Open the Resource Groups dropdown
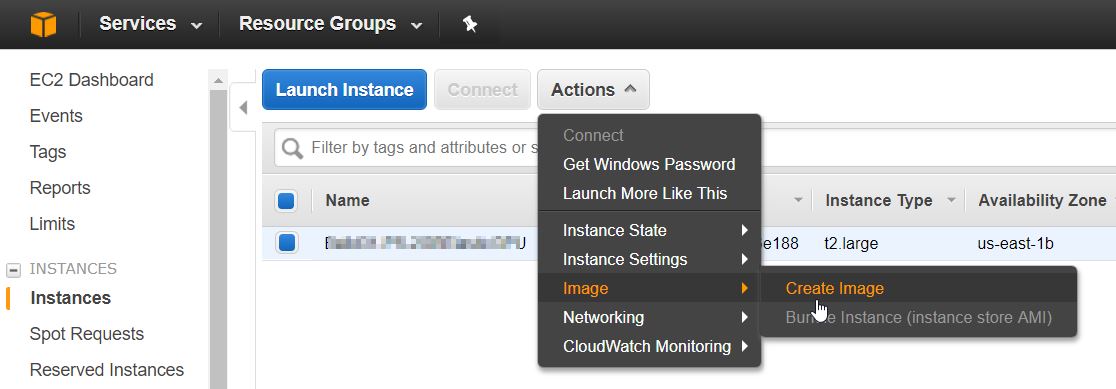This screenshot has height=389, width=1116. (x=330, y=23)
